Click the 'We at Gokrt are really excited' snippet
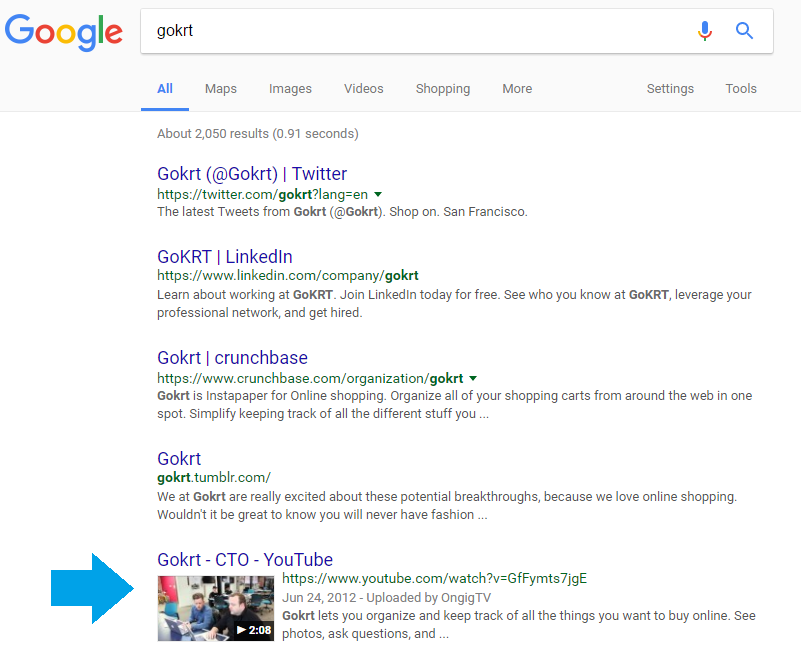 click(x=447, y=506)
